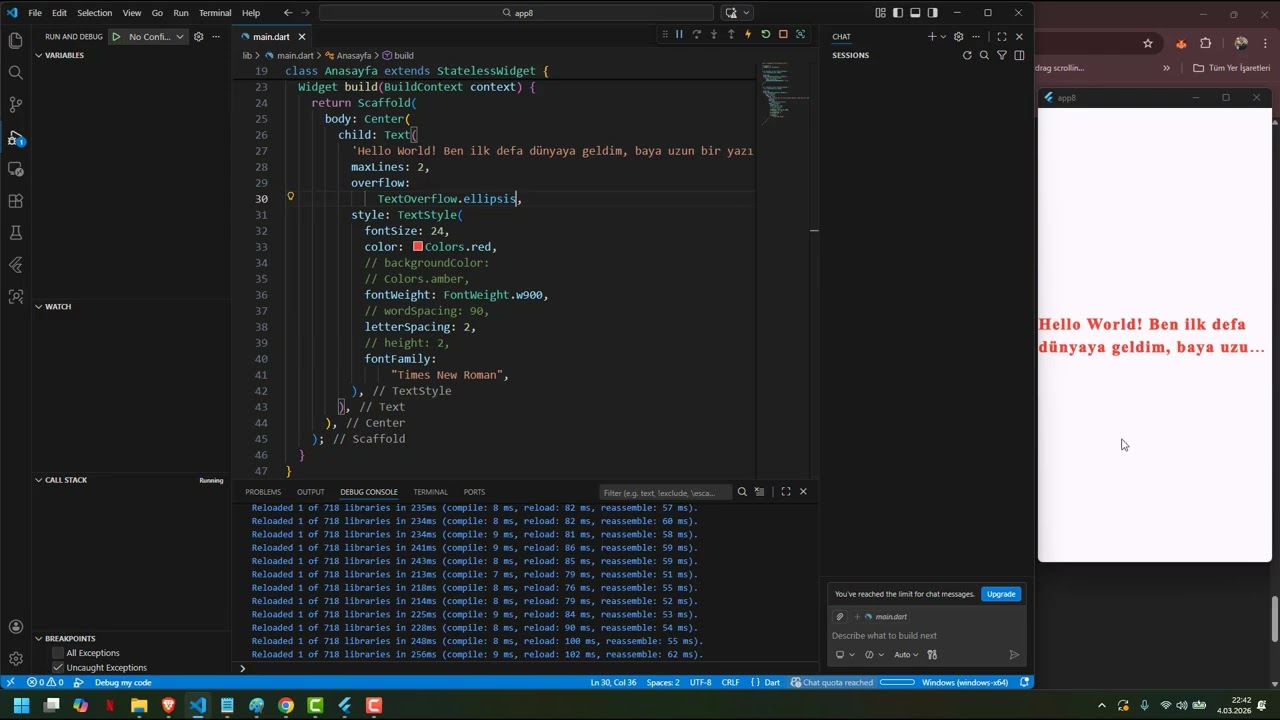
Task: Click the Describe what to build next field
Action: point(925,636)
